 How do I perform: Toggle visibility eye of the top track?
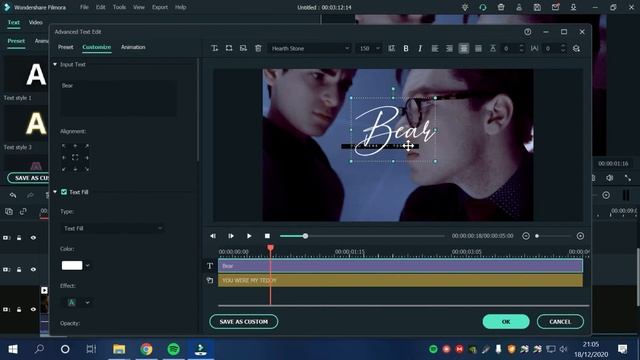click(x=33, y=238)
